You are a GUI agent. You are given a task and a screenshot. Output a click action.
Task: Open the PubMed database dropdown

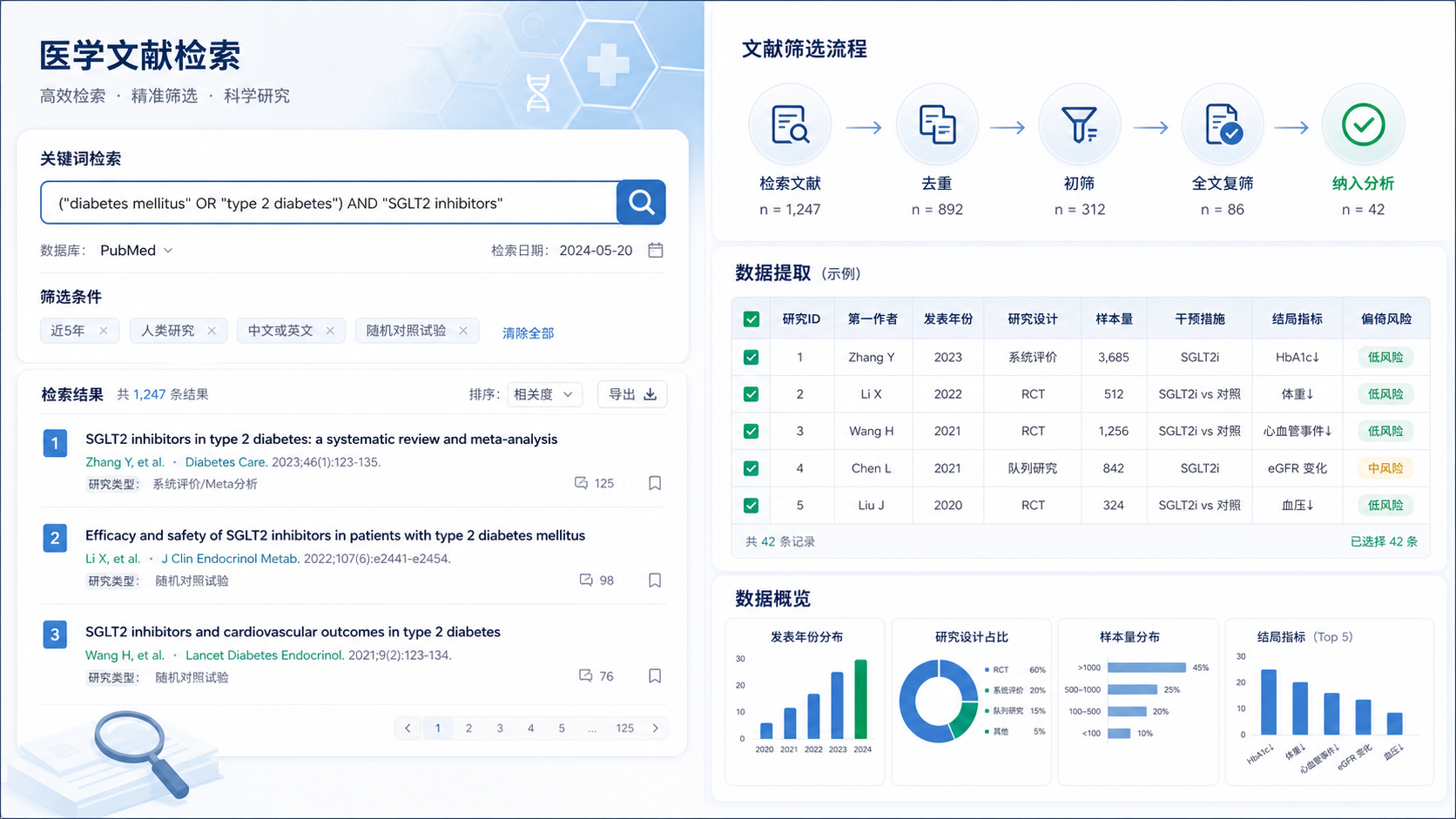[137, 251]
